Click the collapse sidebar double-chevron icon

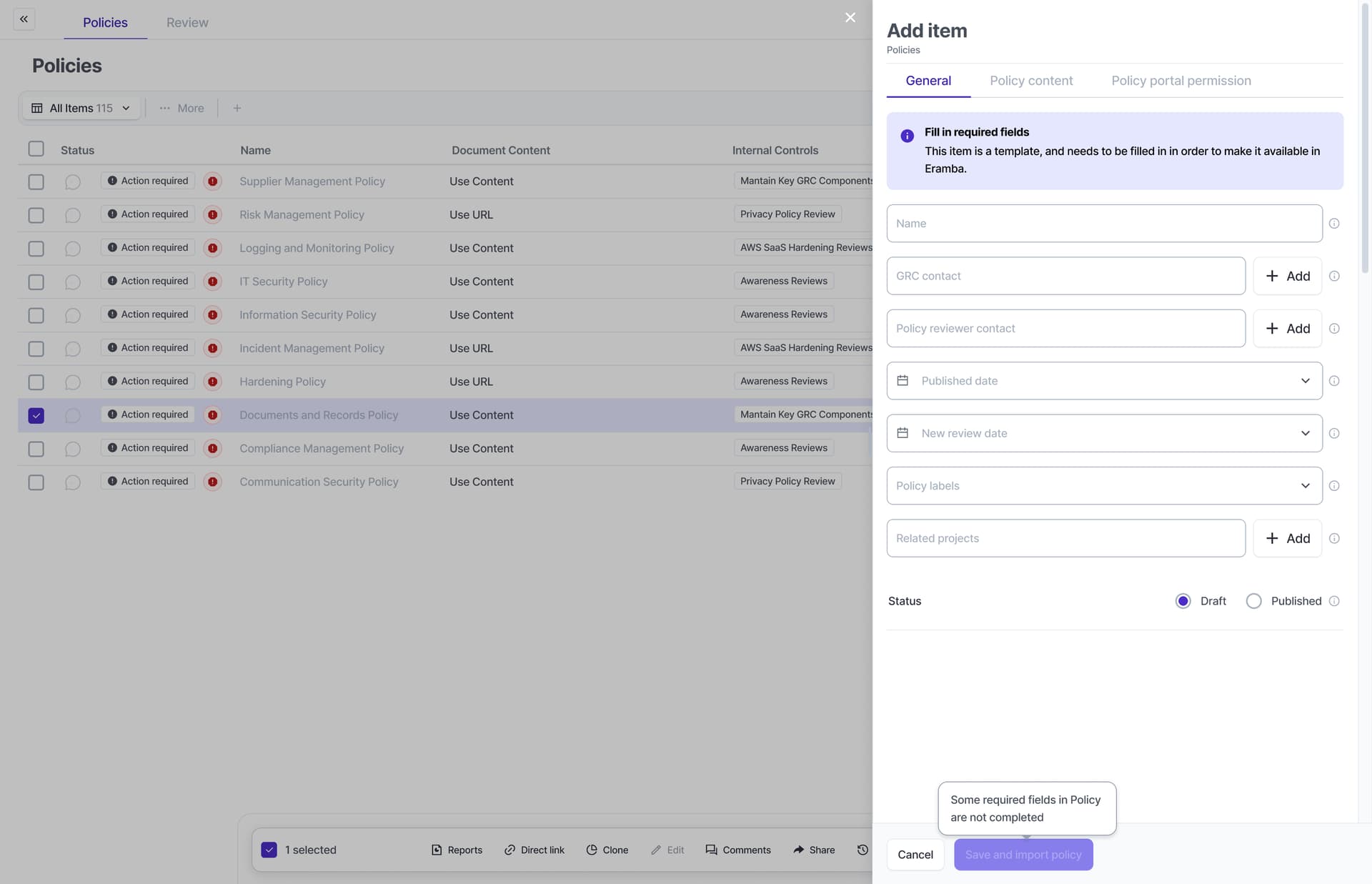click(x=24, y=19)
